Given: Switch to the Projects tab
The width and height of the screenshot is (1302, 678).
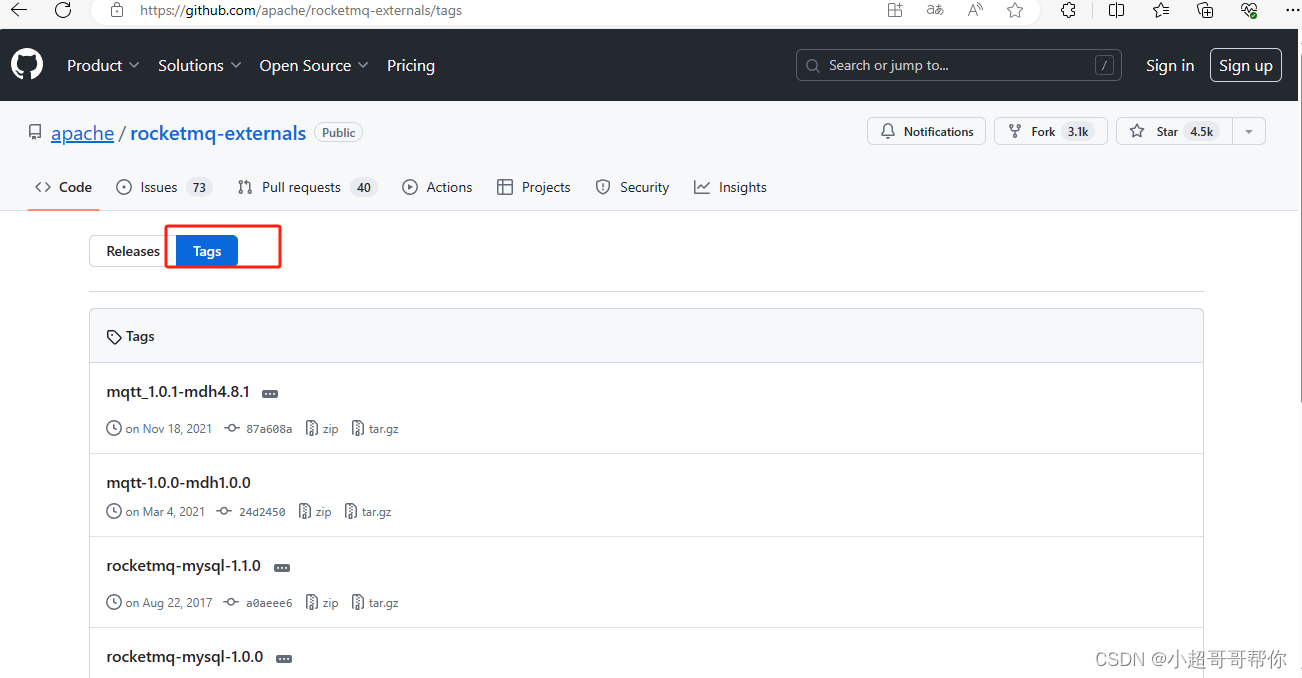Looking at the screenshot, I should pyautogui.click(x=533, y=187).
